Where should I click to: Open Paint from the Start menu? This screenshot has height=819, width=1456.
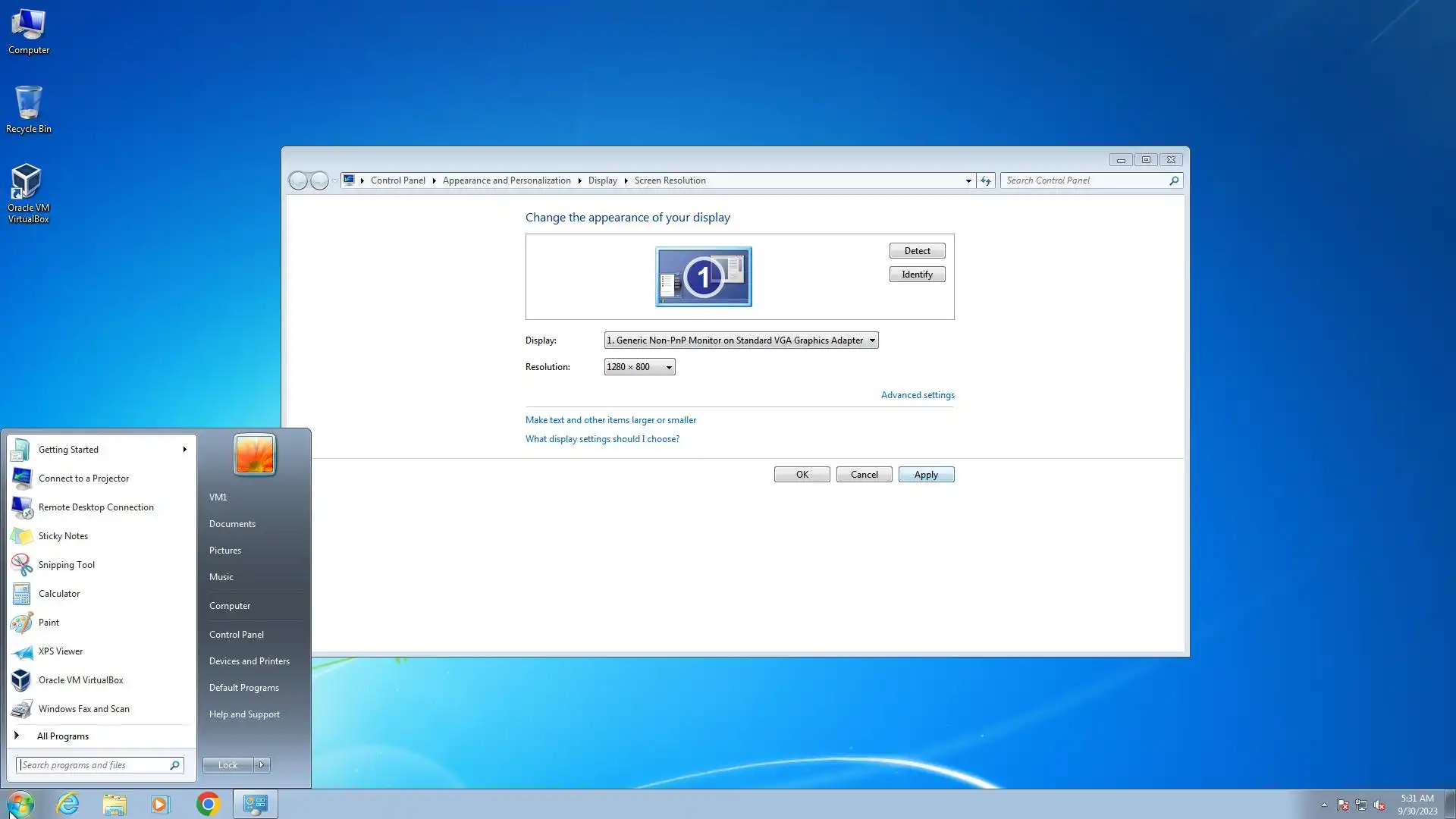coord(49,623)
